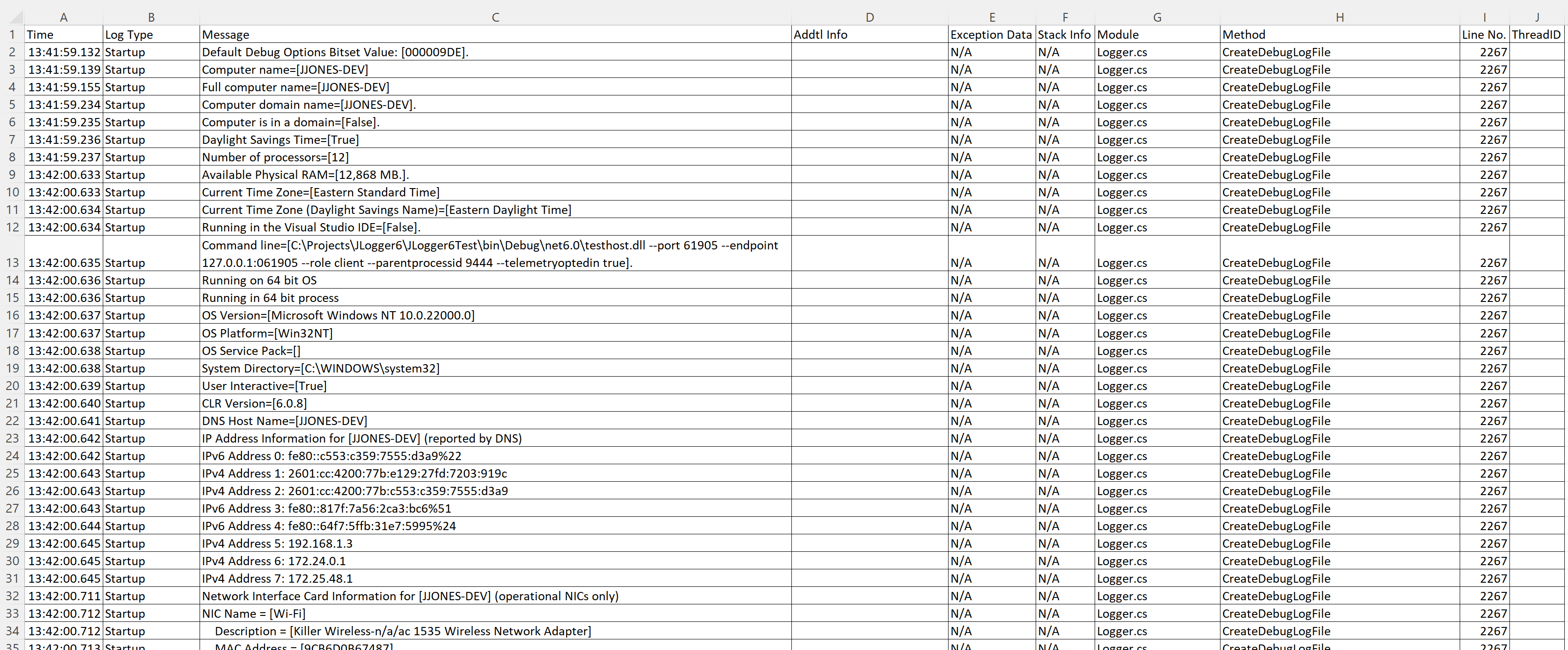Select cell with time 13:42:00.640
The image size is (1568, 650).
pyautogui.click(x=64, y=403)
